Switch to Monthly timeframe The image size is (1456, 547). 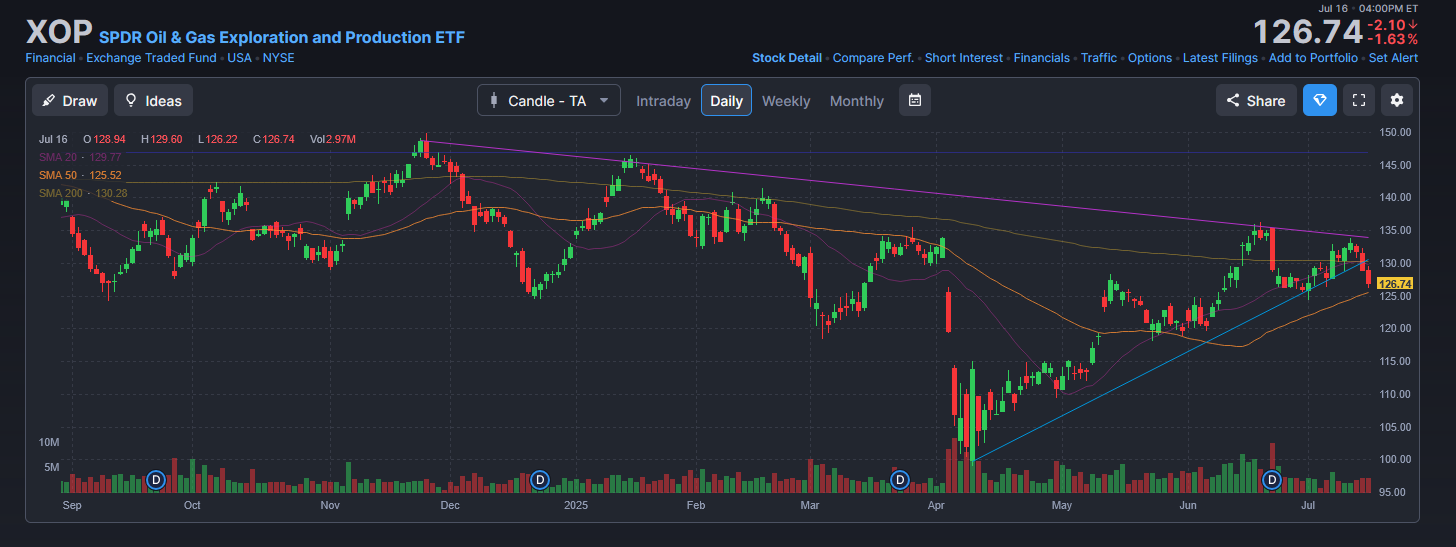point(857,100)
